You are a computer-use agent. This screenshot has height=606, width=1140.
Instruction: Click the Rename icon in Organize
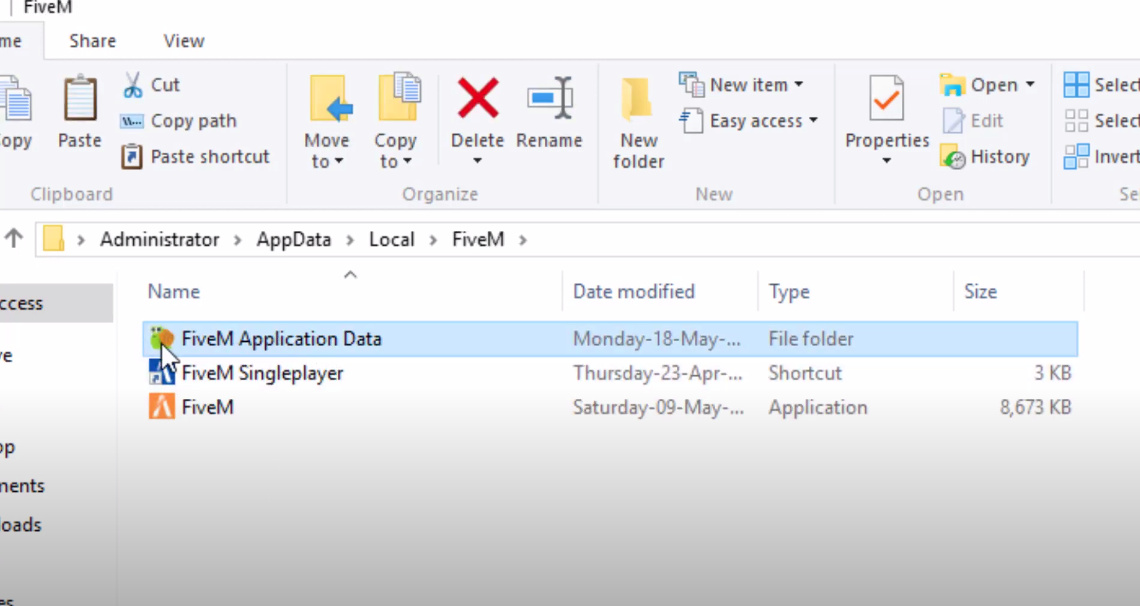(x=549, y=99)
